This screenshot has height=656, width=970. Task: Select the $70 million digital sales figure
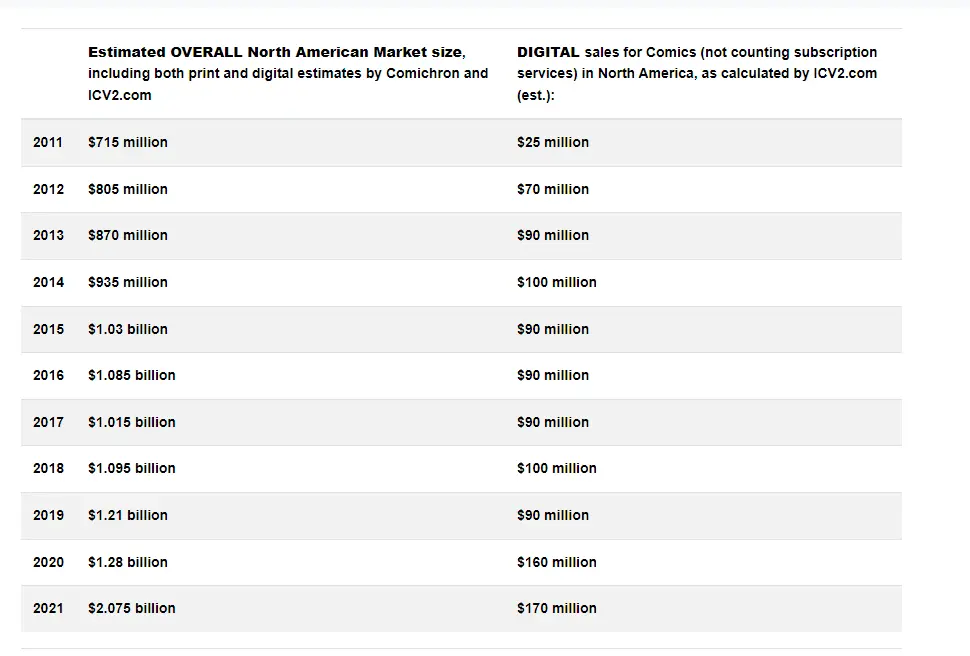coord(553,189)
